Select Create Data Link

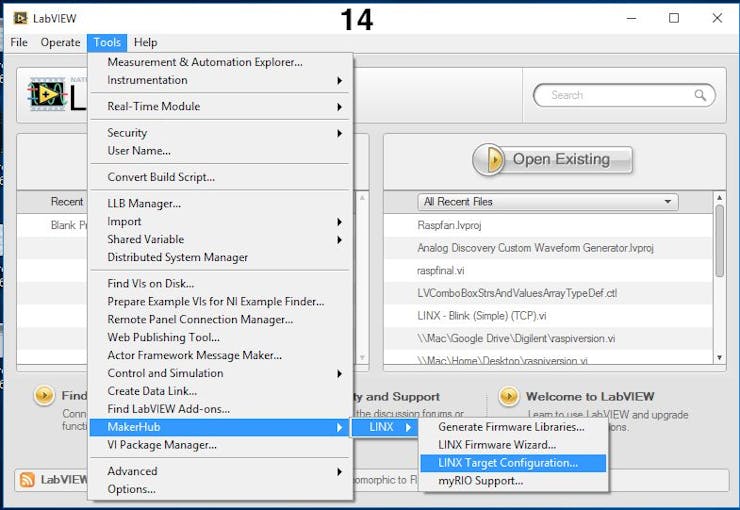pos(221,392)
